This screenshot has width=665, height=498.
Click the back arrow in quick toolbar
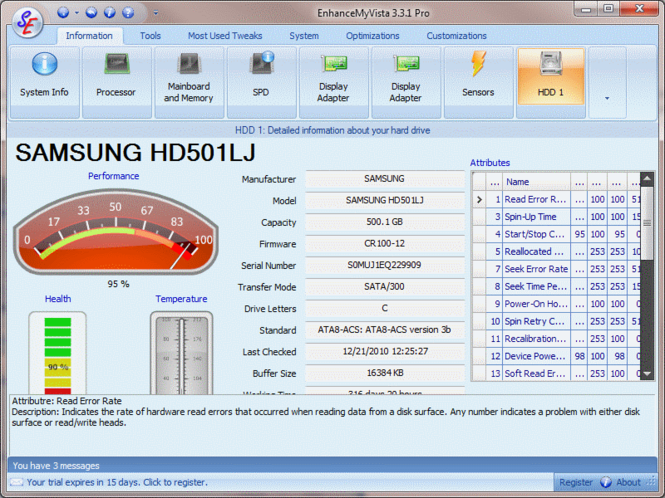[91, 13]
